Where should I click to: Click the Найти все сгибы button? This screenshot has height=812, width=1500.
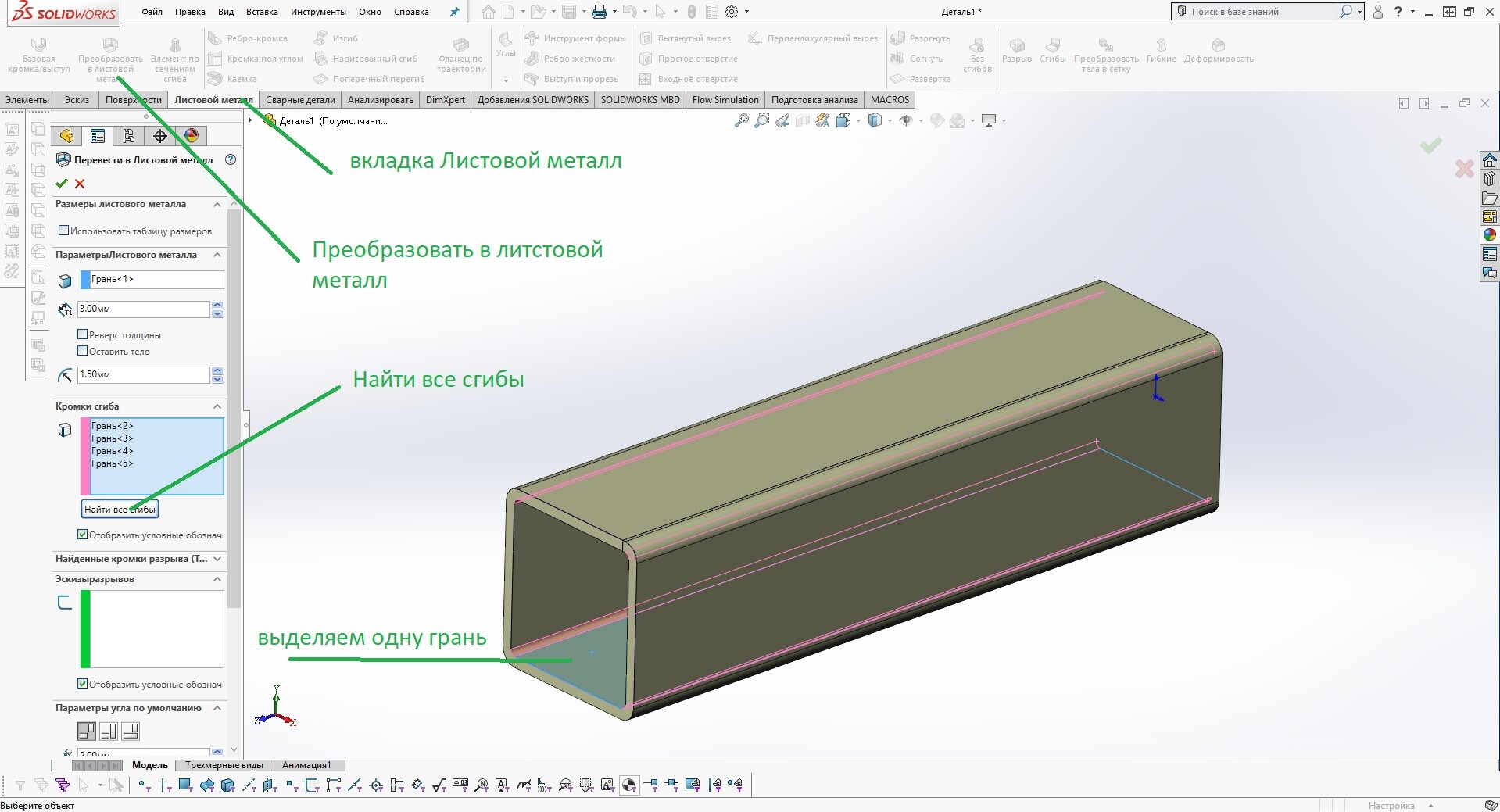120,509
